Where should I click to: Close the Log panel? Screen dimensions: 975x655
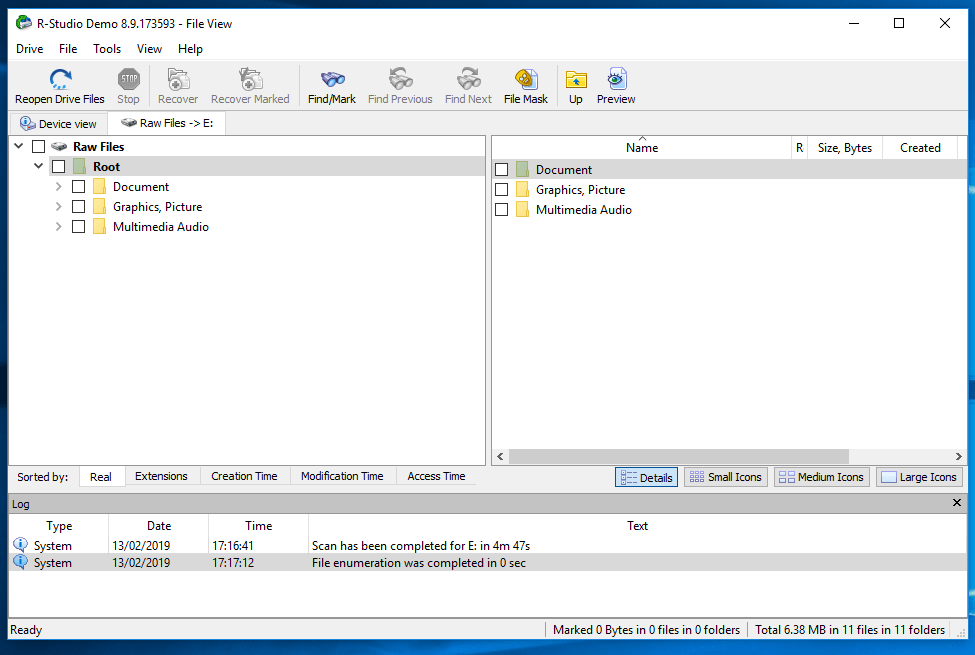pyautogui.click(x=957, y=503)
